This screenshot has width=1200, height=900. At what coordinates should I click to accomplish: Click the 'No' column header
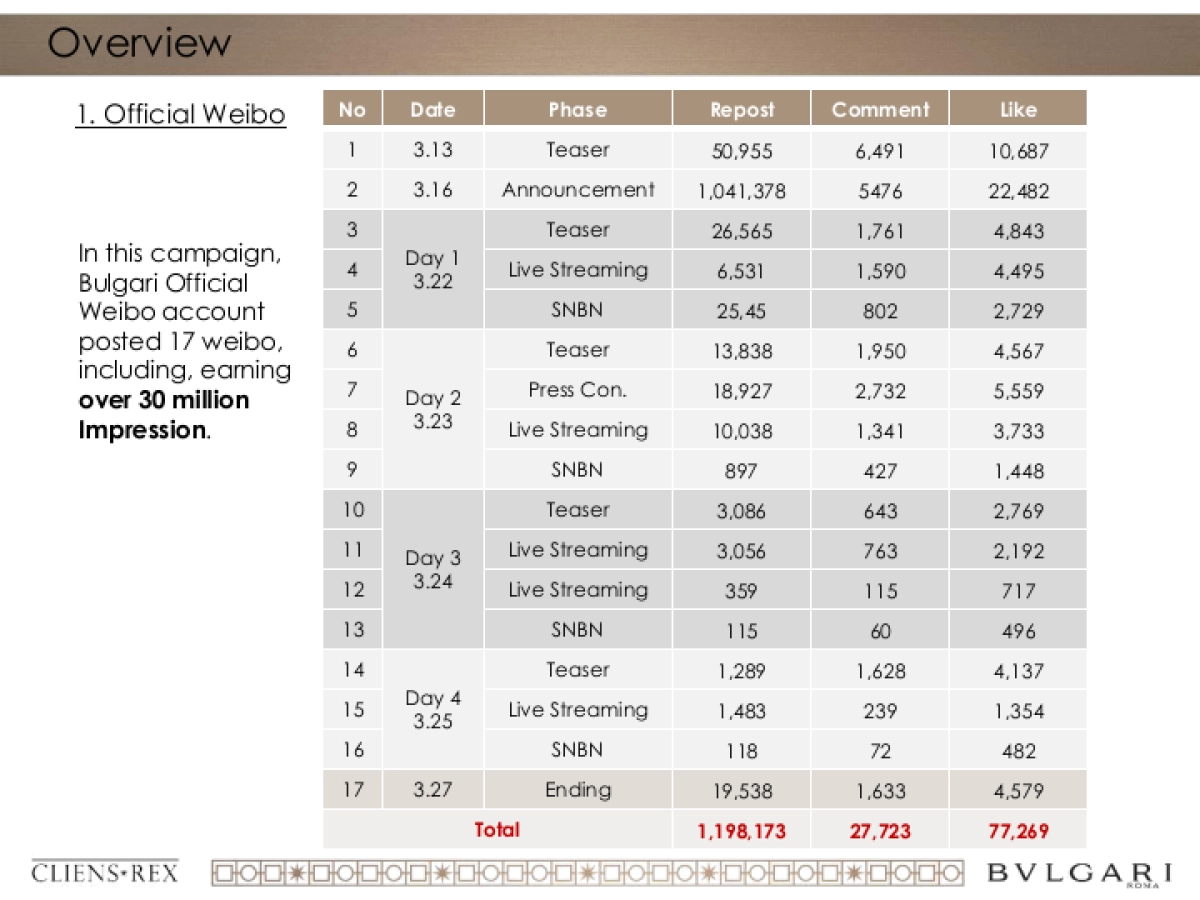(352, 109)
